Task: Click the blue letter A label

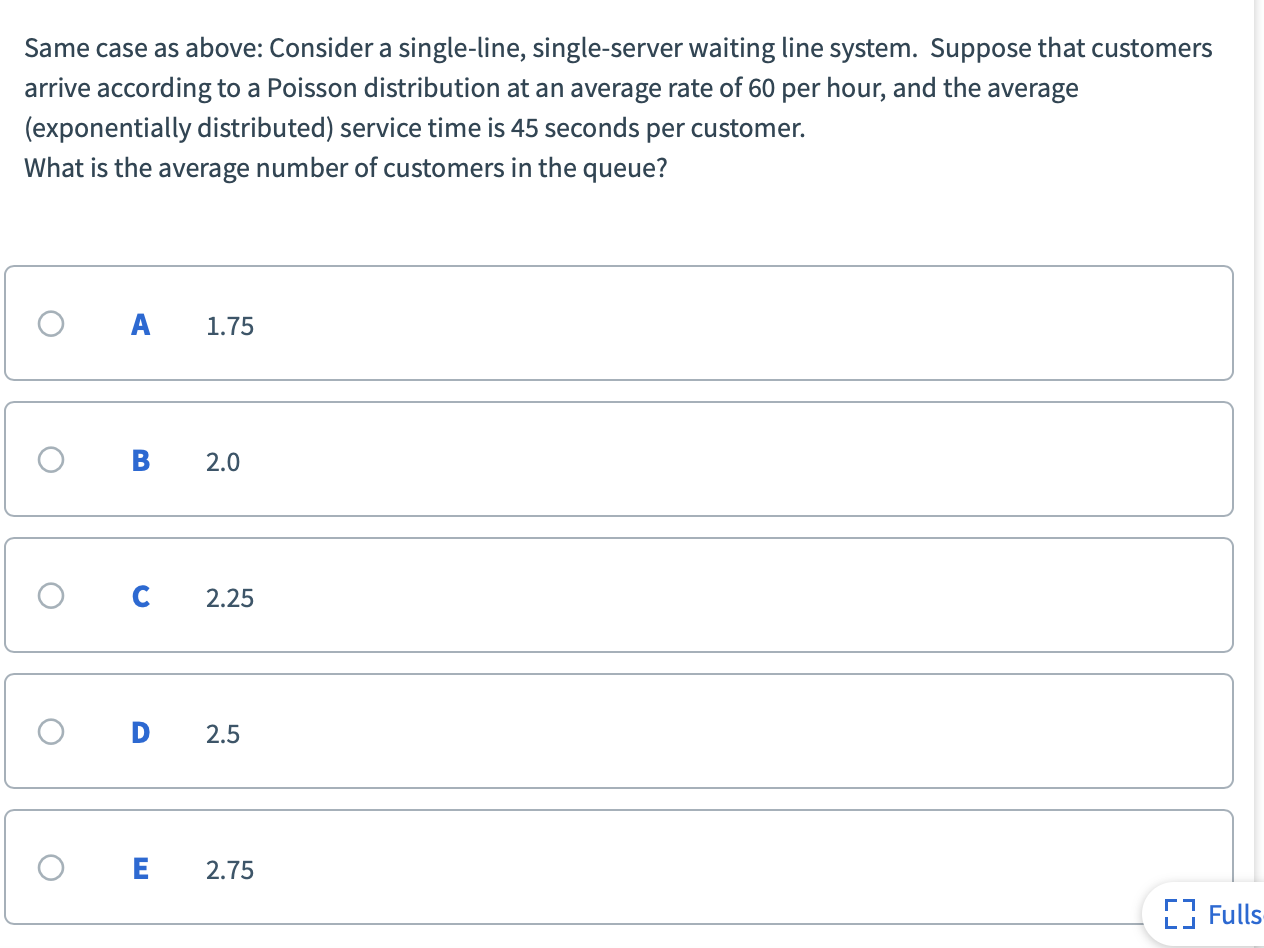Action: pos(140,323)
